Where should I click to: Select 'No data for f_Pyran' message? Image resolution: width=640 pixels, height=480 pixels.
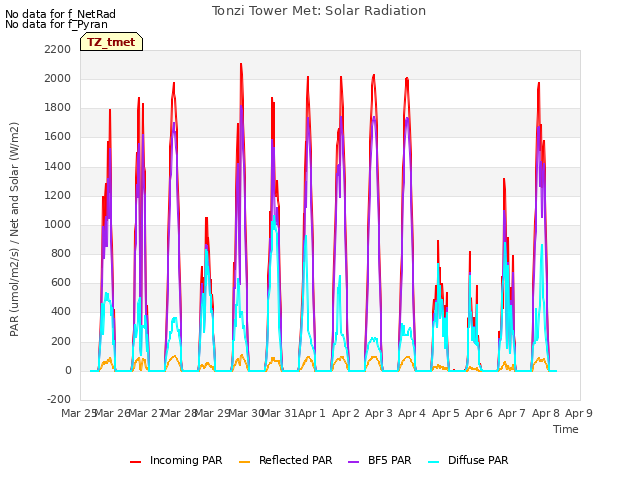(56, 24)
